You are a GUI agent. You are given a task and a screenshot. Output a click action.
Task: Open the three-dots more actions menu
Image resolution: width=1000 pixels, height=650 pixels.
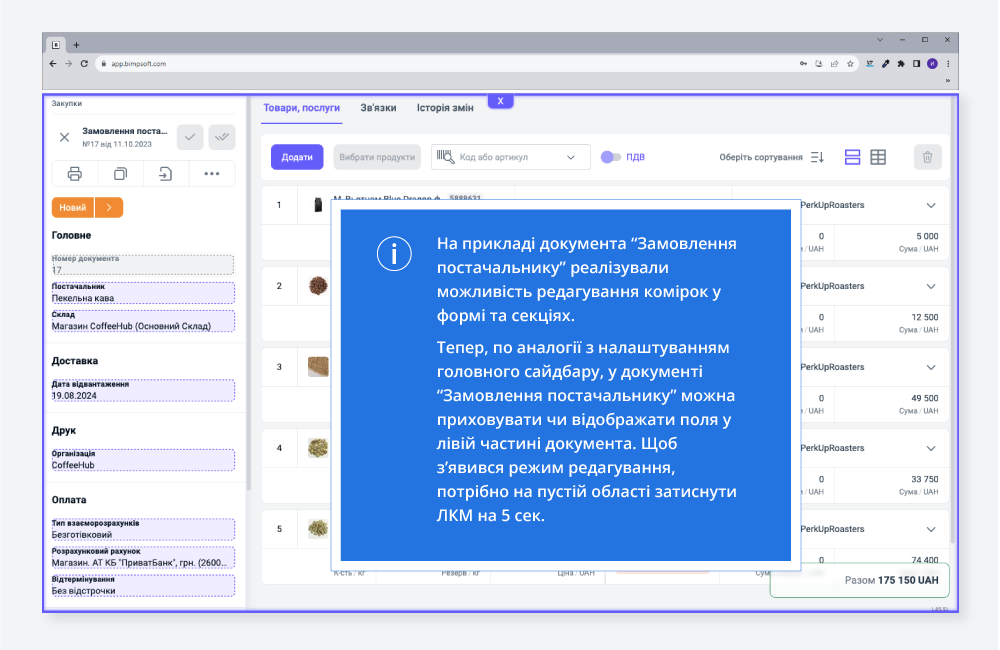coord(211,174)
